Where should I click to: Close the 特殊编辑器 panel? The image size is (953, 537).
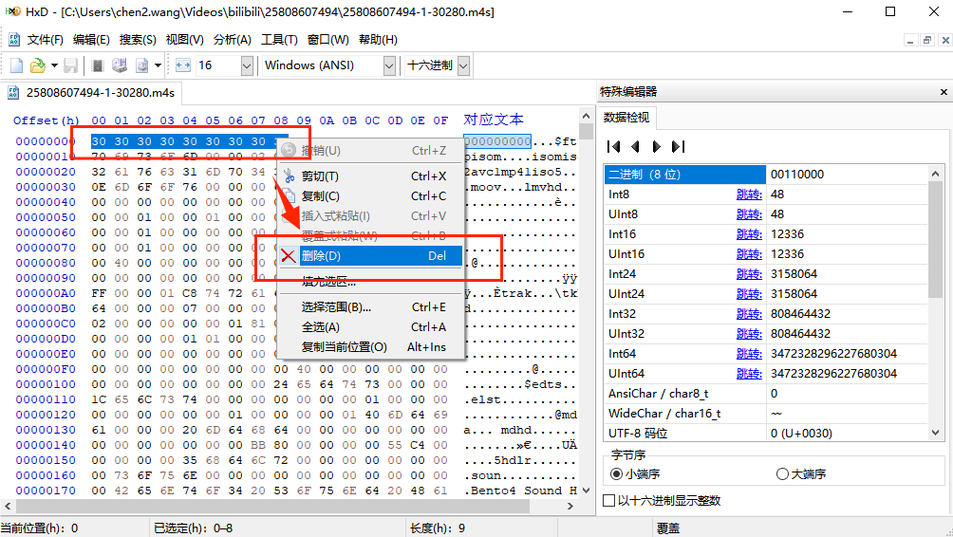[x=943, y=92]
